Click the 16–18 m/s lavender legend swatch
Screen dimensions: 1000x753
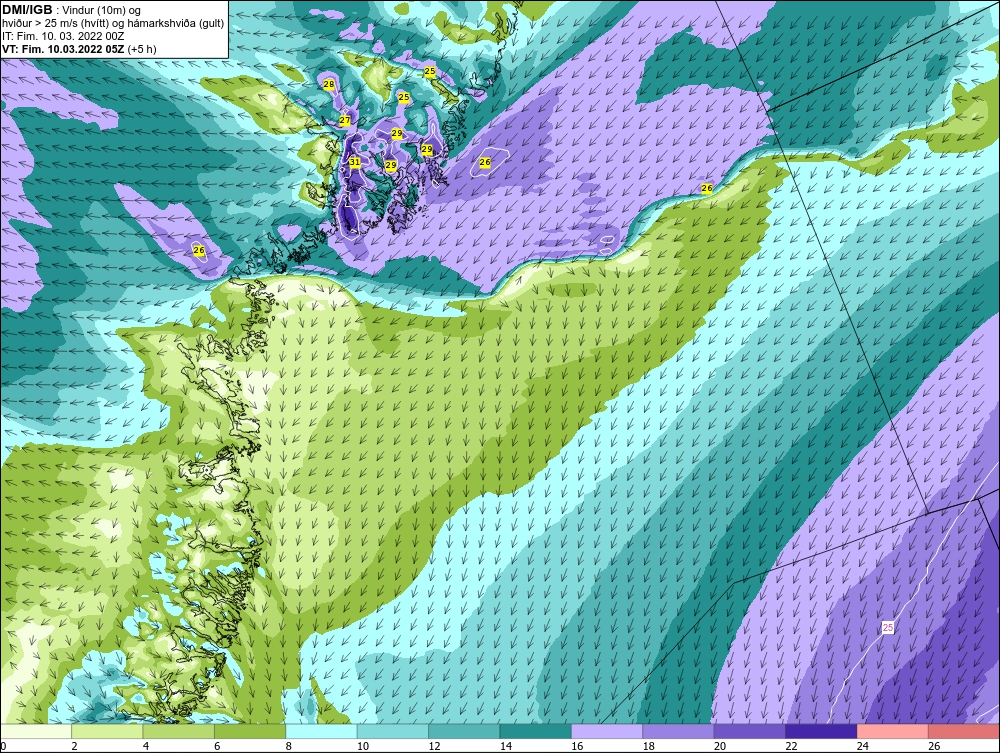coord(608,731)
